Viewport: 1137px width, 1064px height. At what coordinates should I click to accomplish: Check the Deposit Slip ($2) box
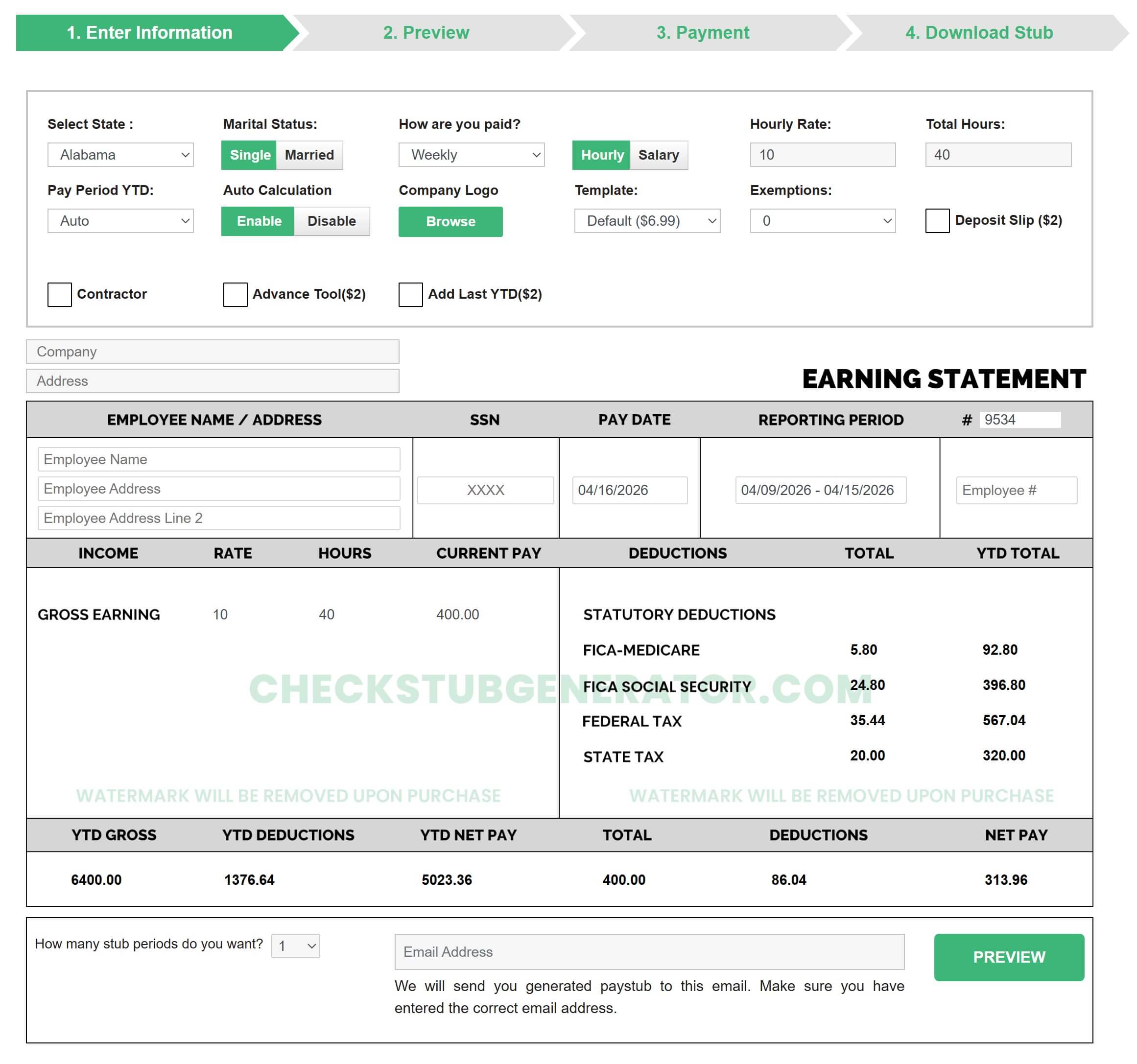[x=937, y=221]
